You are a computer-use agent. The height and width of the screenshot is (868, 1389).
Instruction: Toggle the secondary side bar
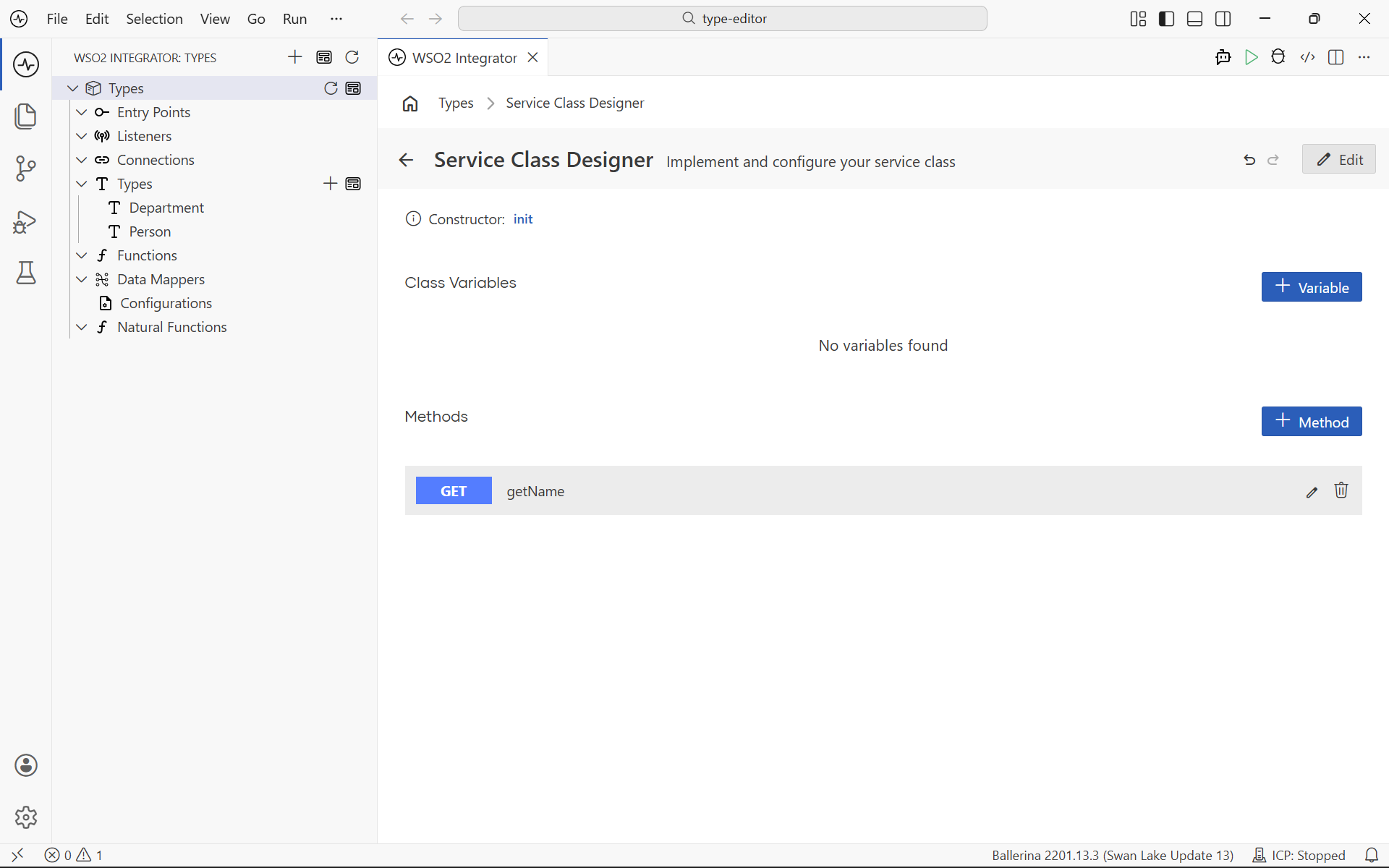(x=1223, y=19)
